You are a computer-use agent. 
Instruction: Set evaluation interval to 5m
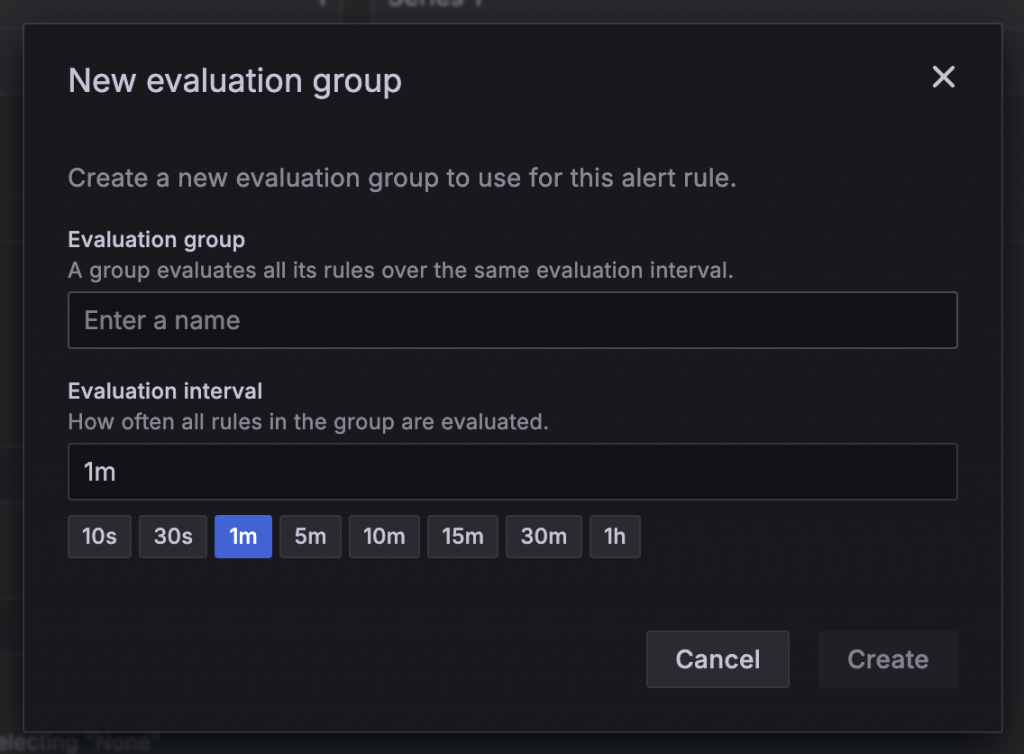(310, 537)
